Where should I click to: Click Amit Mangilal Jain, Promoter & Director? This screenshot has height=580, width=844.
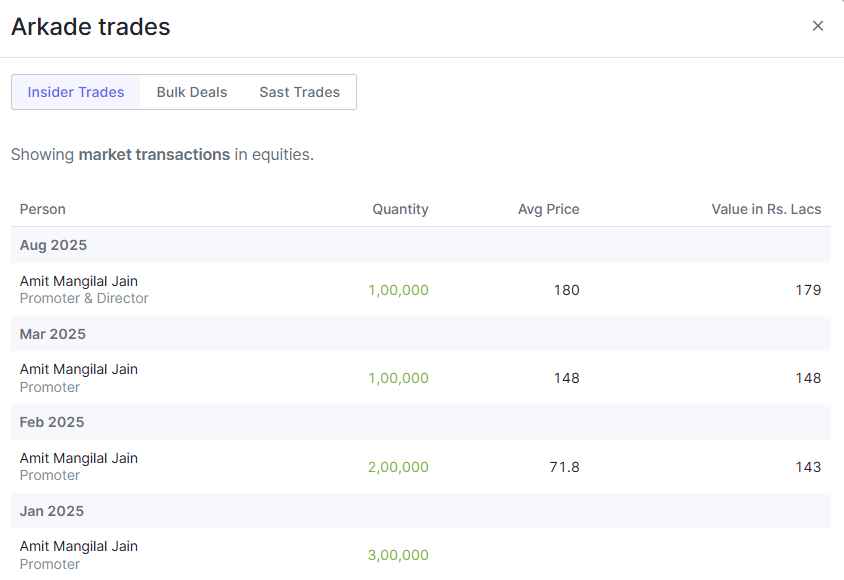84,289
